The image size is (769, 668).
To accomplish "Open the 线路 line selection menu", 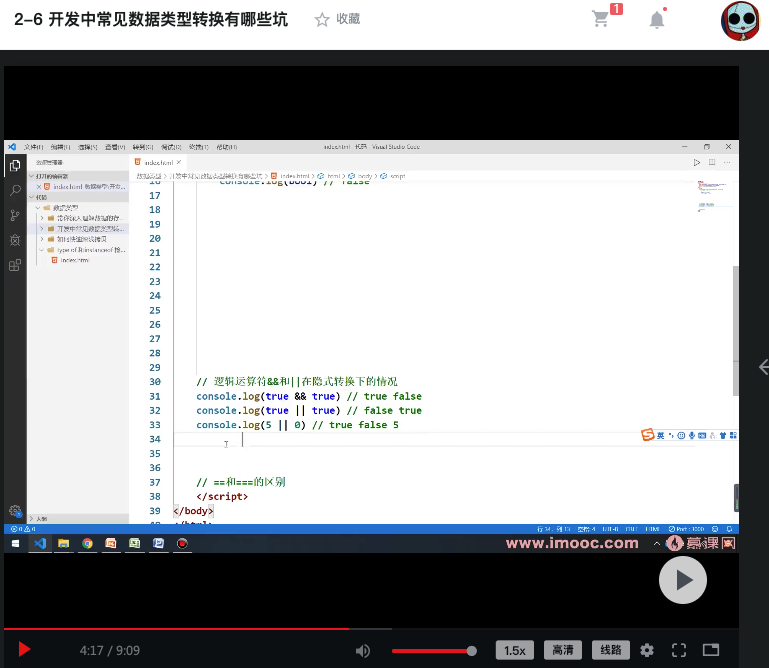I will click(x=611, y=650).
